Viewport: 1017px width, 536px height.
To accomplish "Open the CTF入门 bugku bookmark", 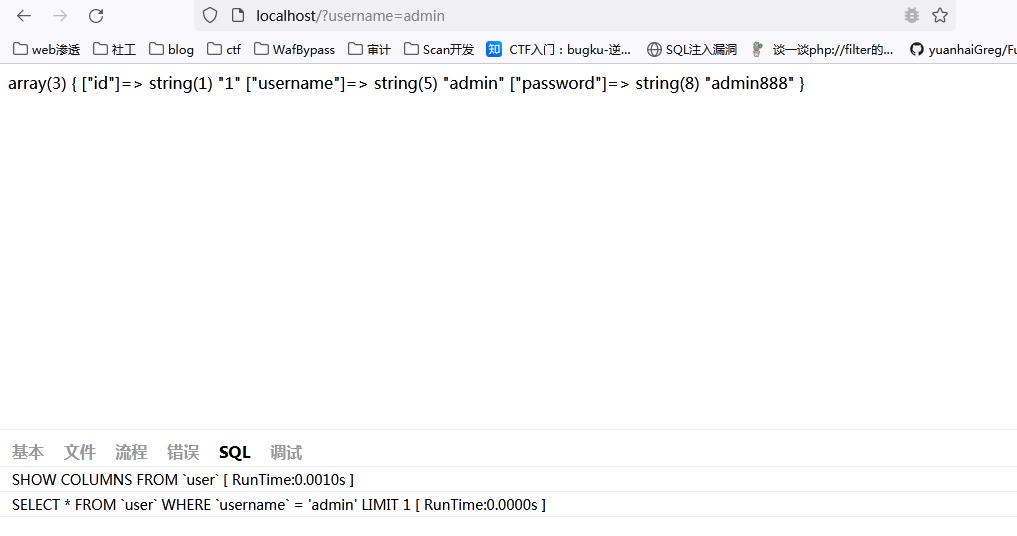I will [558, 49].
